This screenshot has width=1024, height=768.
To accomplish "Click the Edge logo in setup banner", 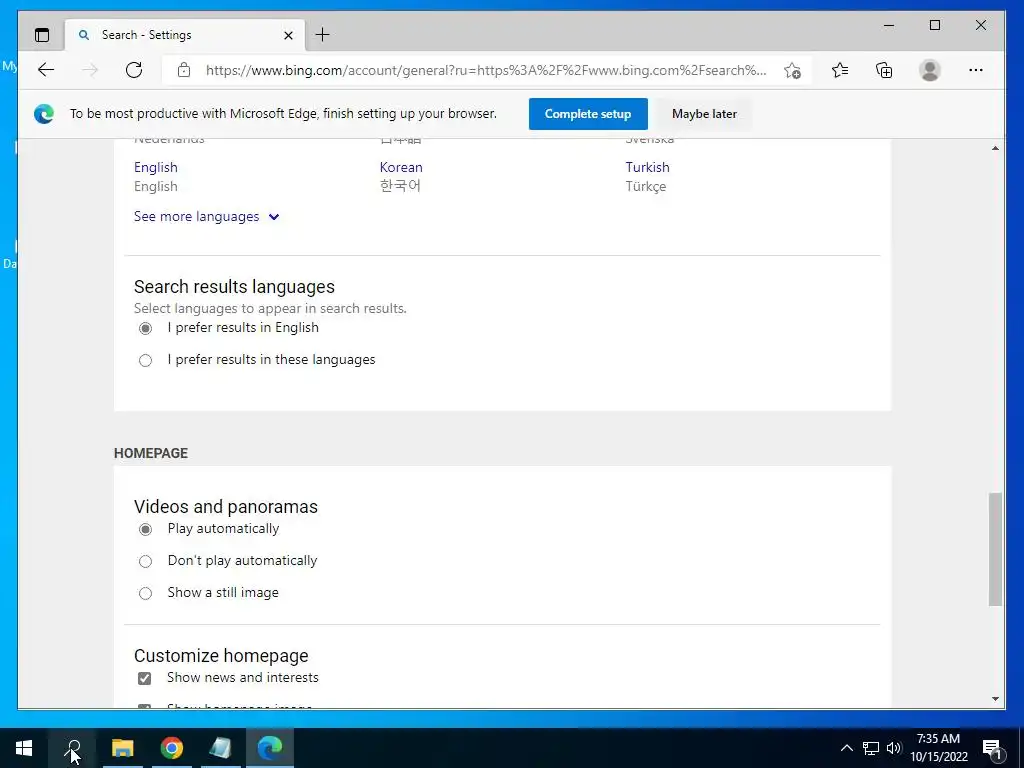I will (x=44, y=114).
